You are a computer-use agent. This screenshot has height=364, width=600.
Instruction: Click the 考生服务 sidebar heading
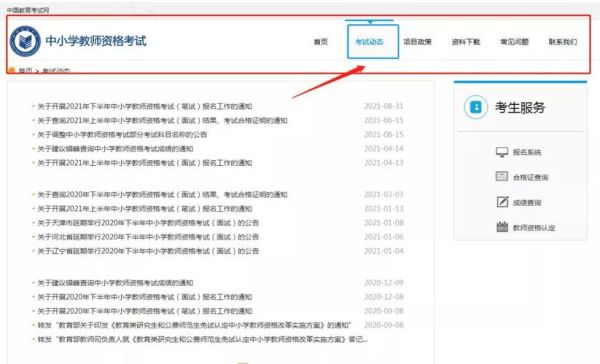point(520,108)
